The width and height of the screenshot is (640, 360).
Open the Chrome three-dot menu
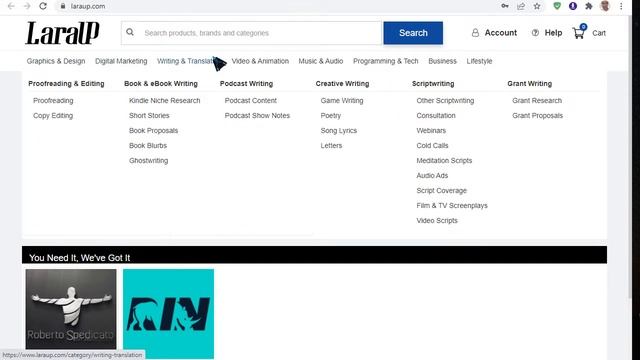[621, 6]
